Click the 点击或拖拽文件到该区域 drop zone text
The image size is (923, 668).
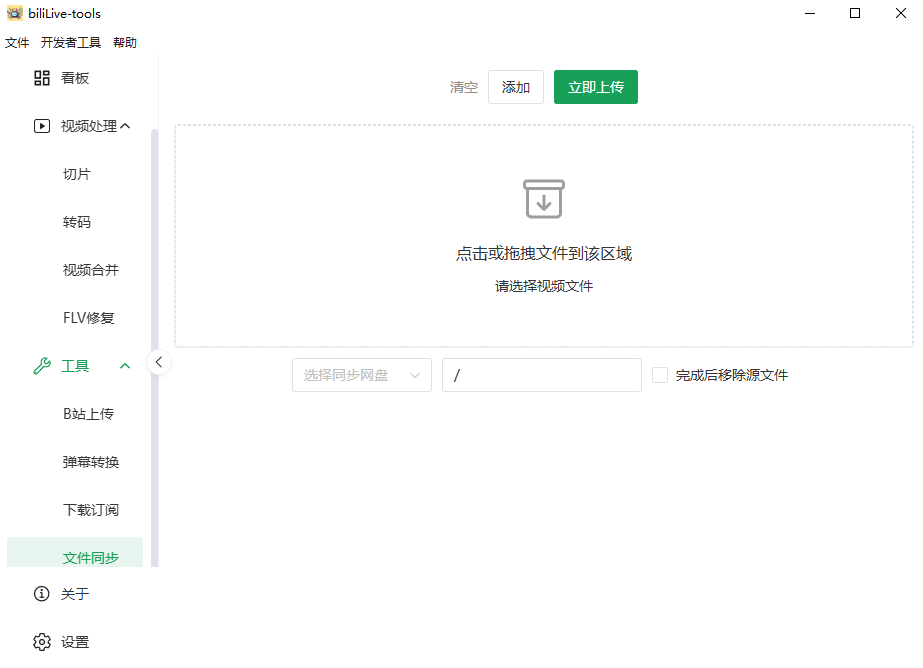[x=544, y=254]
